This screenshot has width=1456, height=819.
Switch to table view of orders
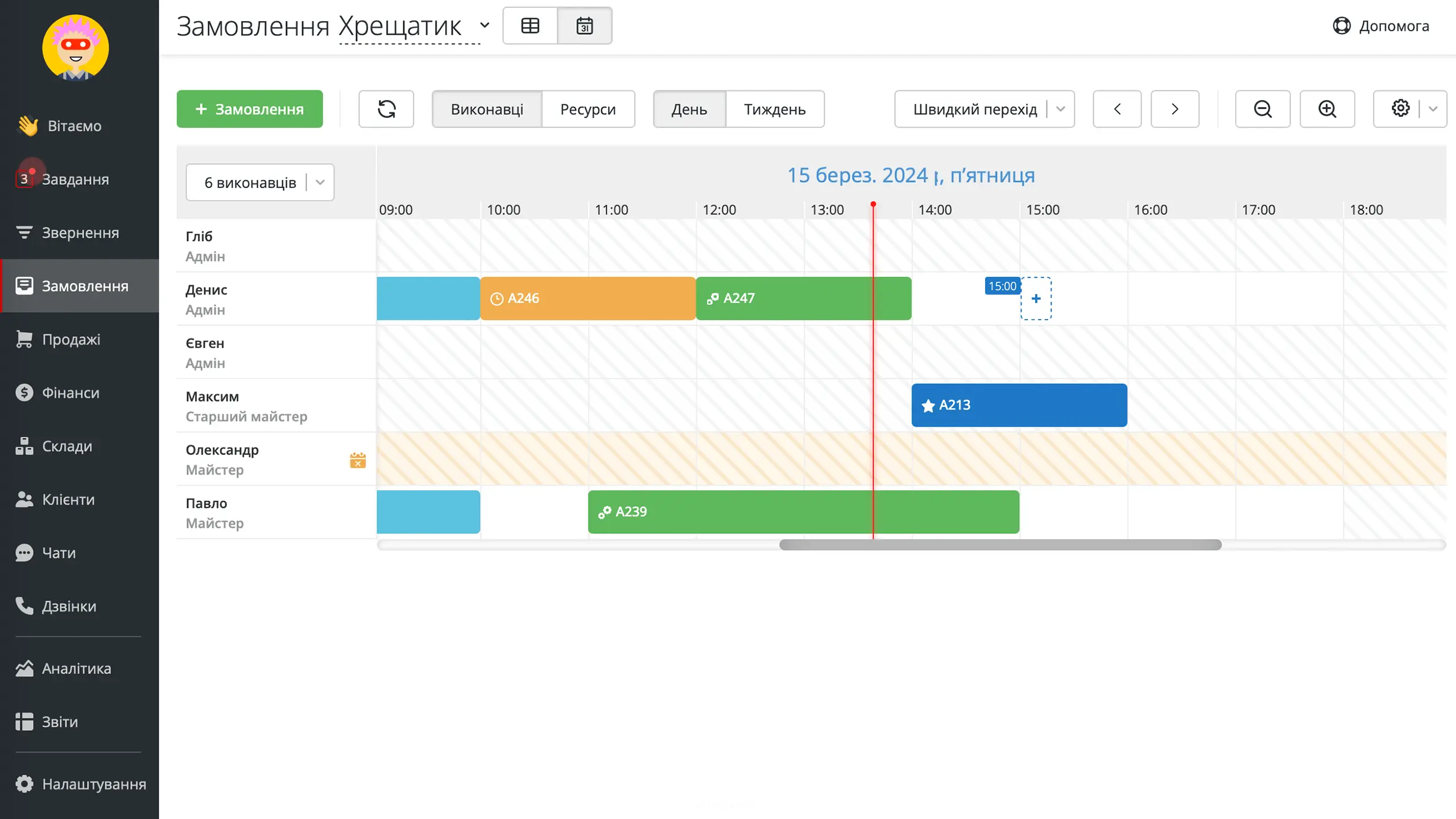(530, 26)
